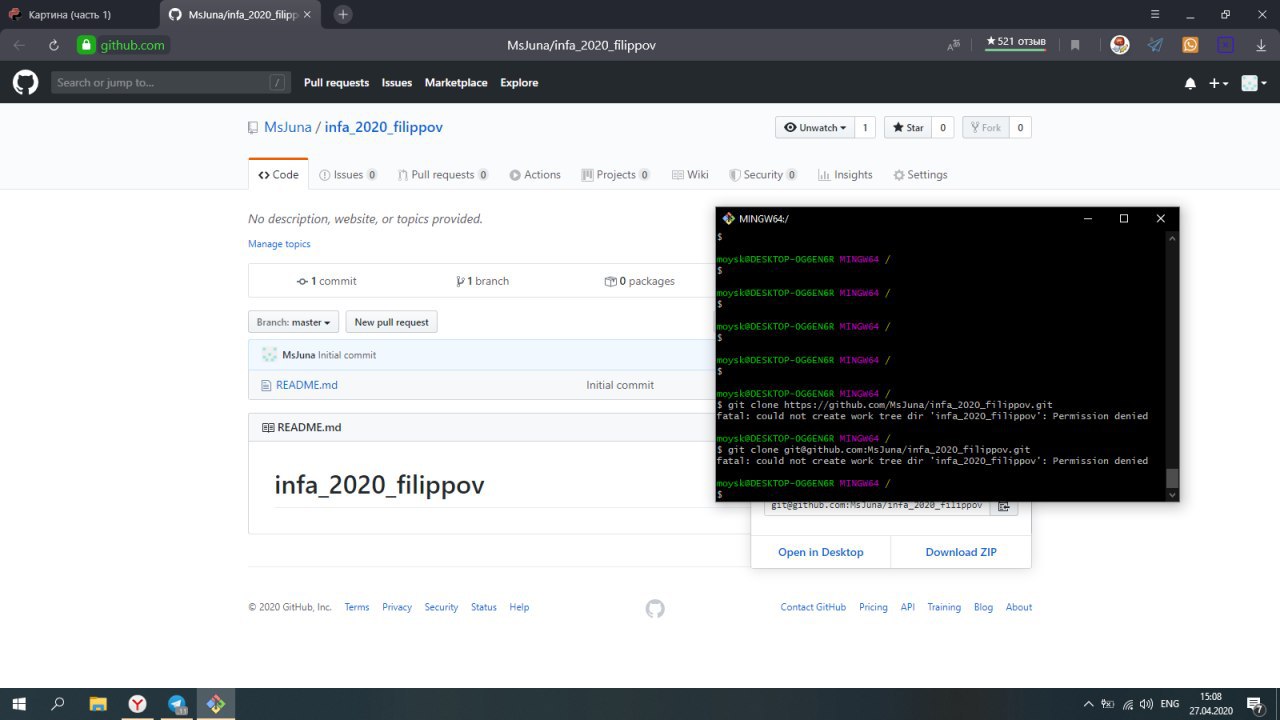Reload the page with the refresh icon

click(x=53, y=45)
